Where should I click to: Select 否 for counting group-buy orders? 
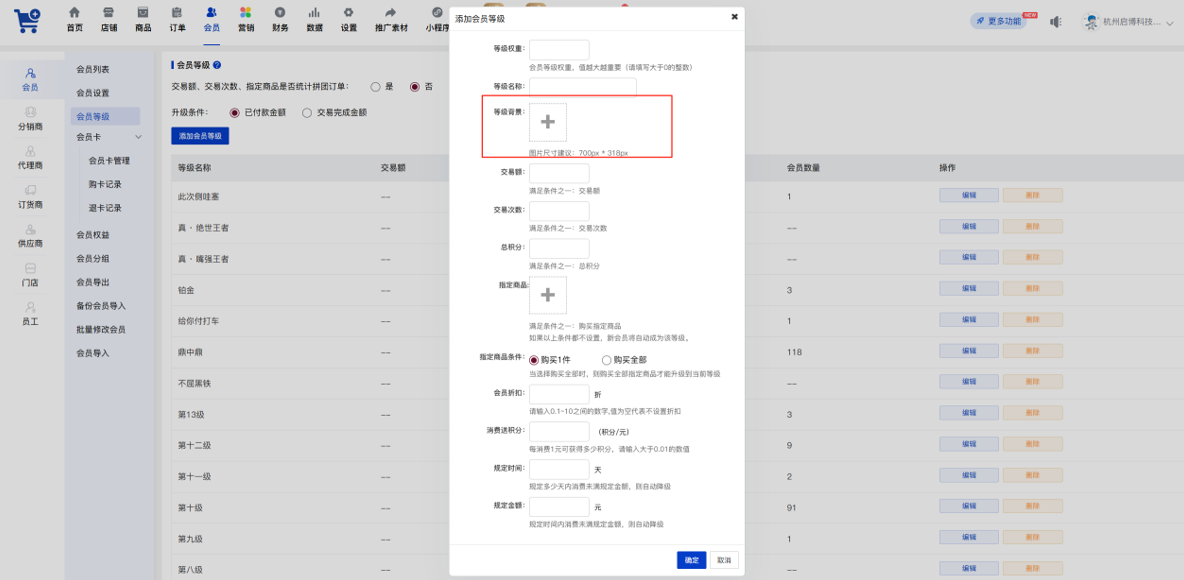tap(415, 87)
